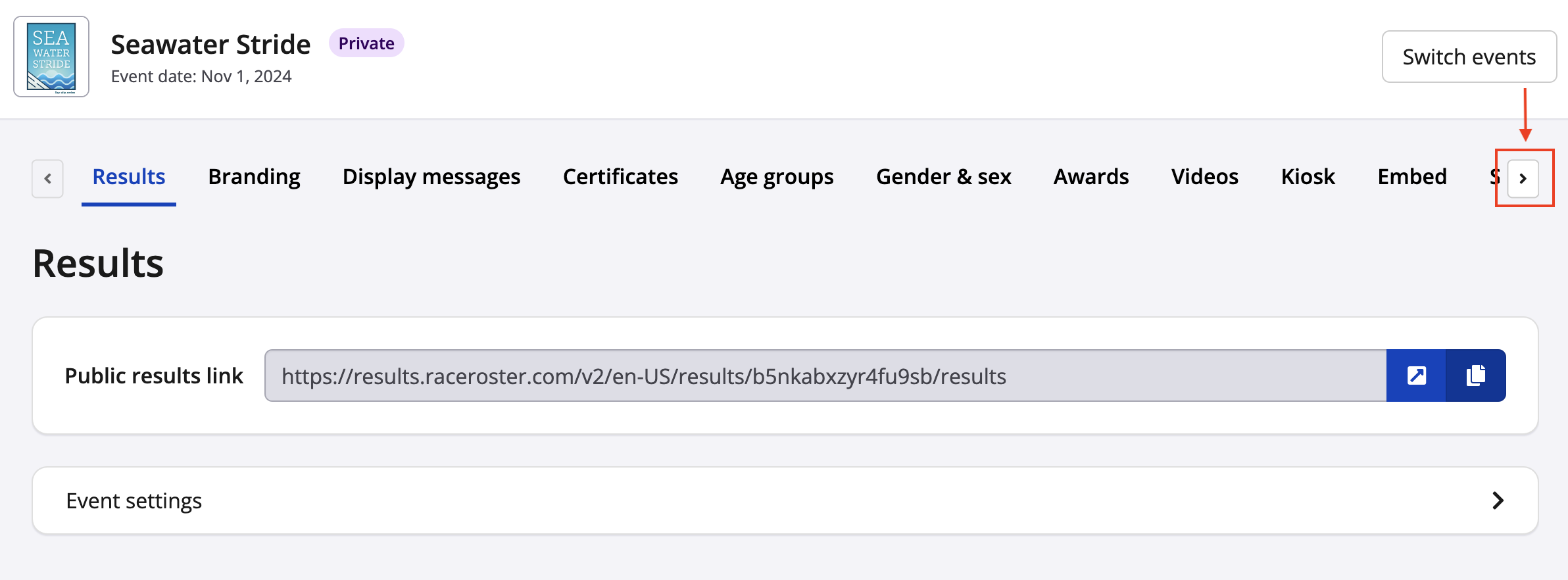Click the Private status badge

tap(366, 43)
